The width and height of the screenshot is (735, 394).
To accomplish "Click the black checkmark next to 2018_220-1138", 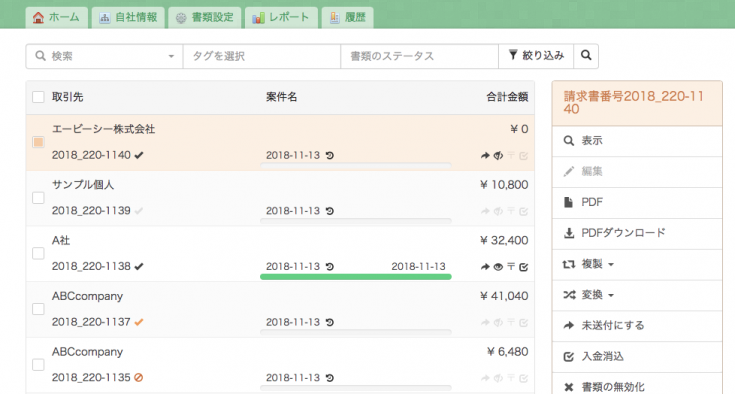I will (x=139, y=267).
